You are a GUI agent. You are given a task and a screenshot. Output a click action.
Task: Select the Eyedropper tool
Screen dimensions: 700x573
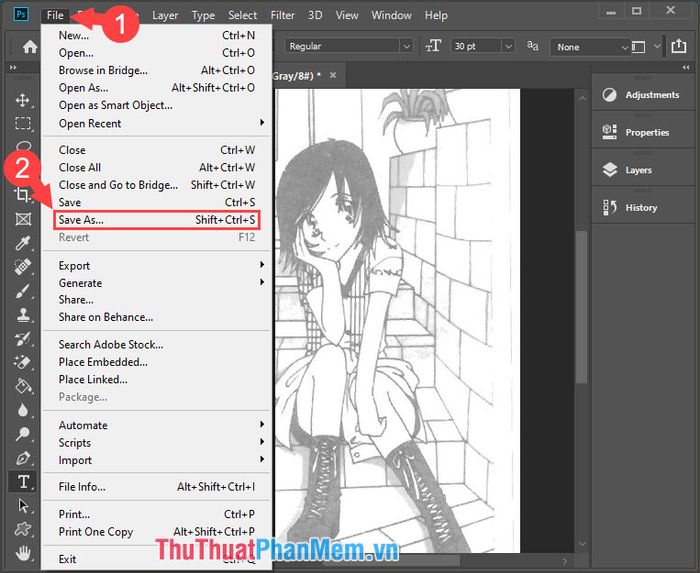(23, 243)
